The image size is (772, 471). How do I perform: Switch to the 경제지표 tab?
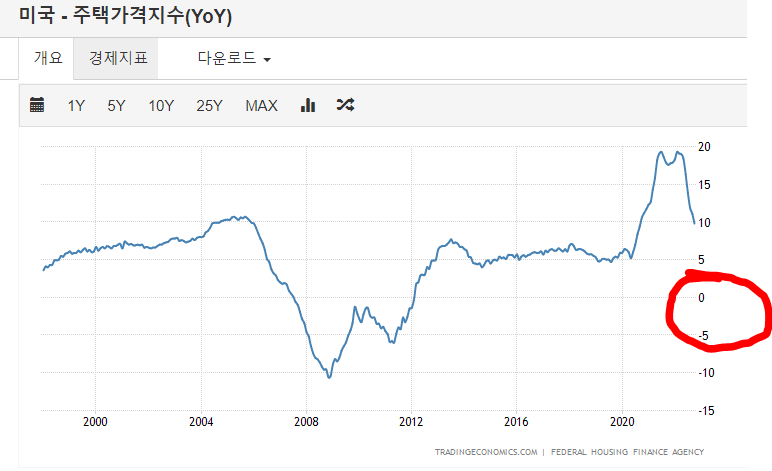[118, 58]
